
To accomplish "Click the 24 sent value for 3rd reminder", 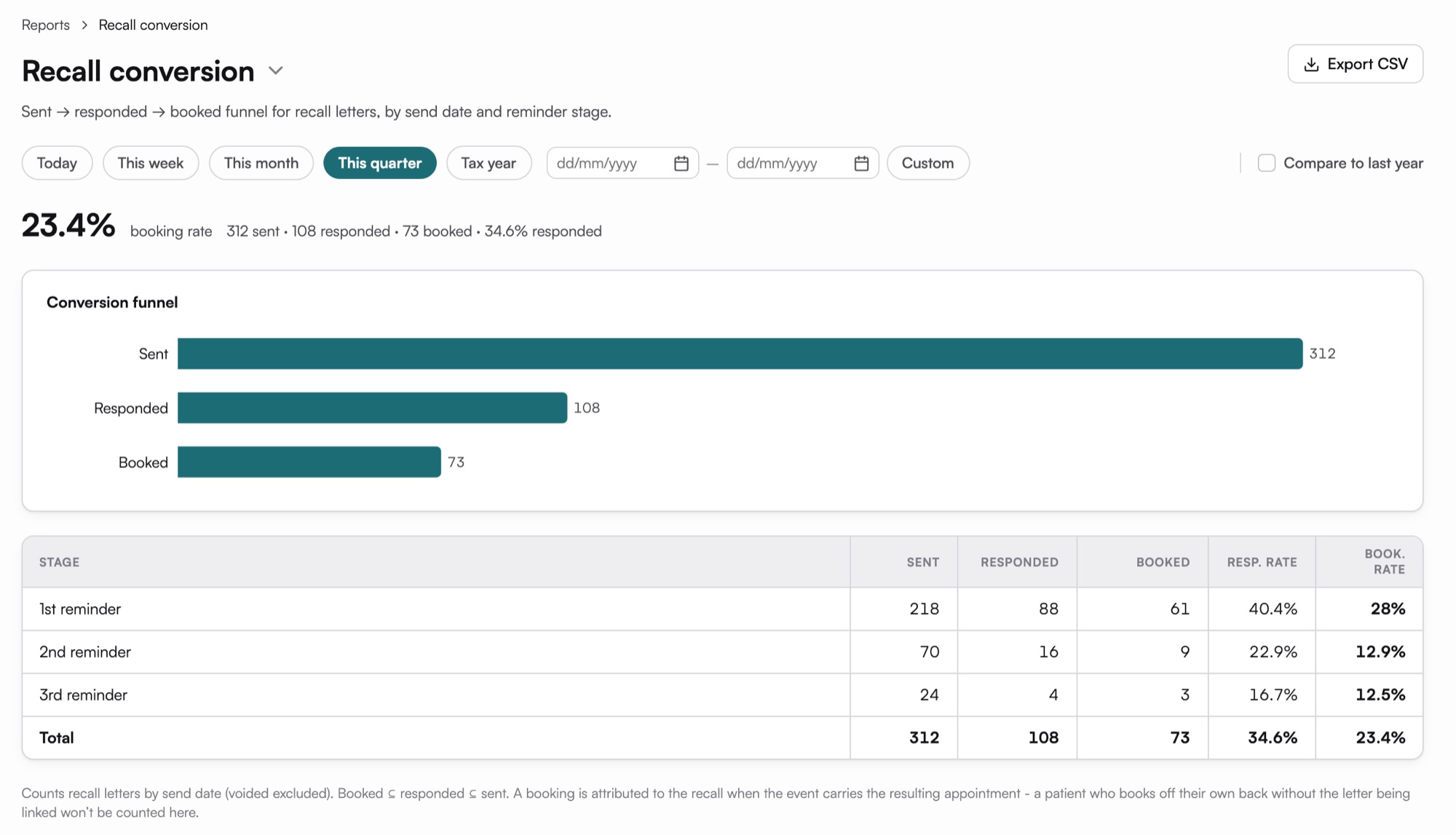I will [x=930, y=694].
